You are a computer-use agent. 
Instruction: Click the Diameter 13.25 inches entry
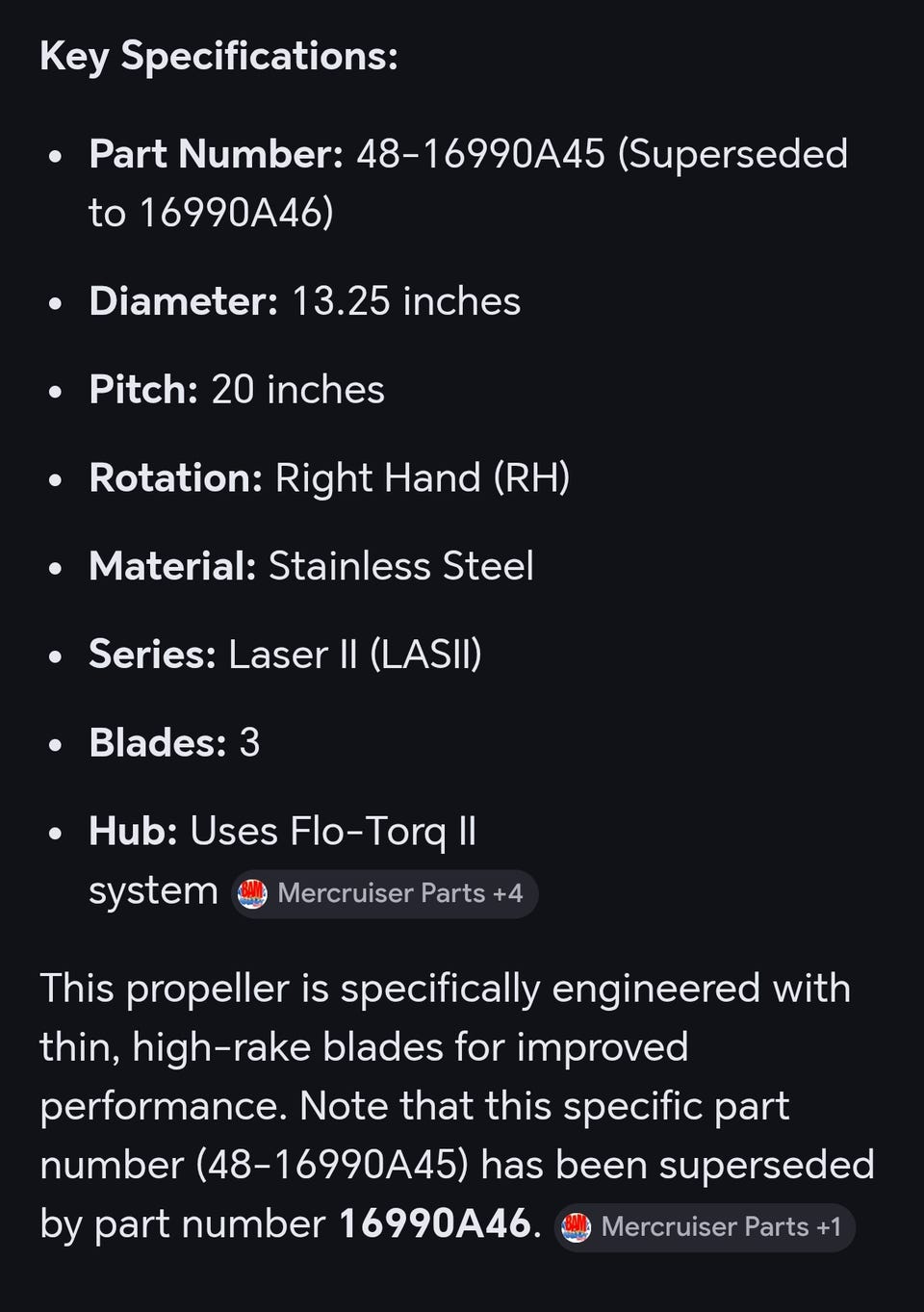304,301
